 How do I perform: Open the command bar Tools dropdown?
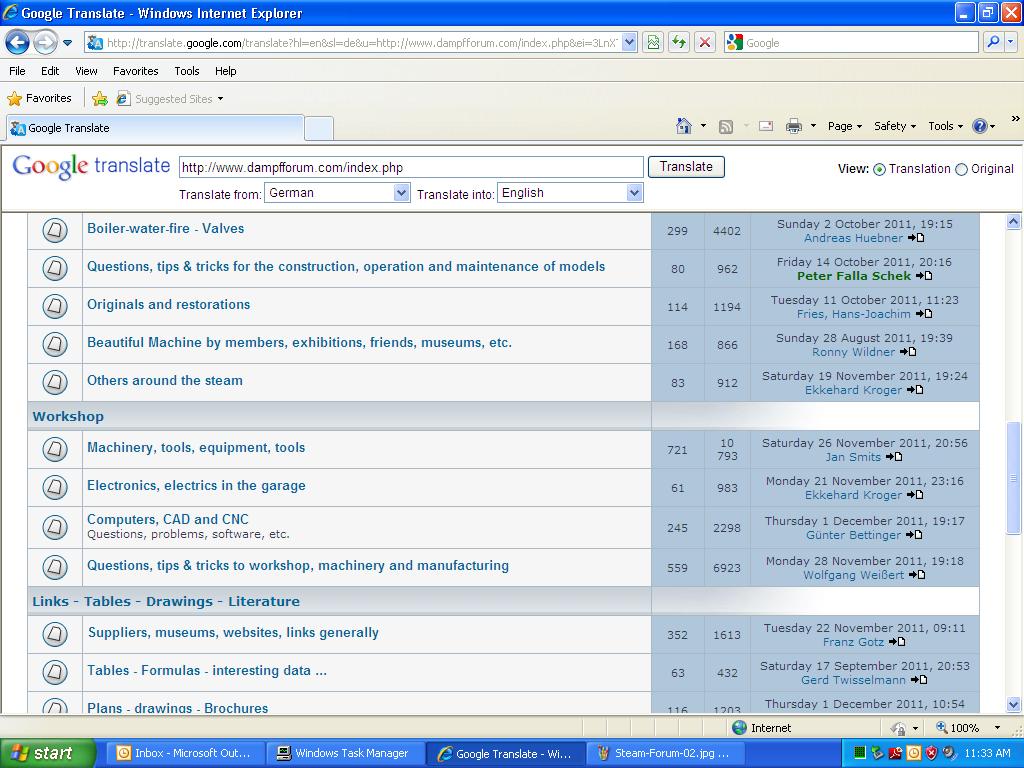click(x=946, y=126)
